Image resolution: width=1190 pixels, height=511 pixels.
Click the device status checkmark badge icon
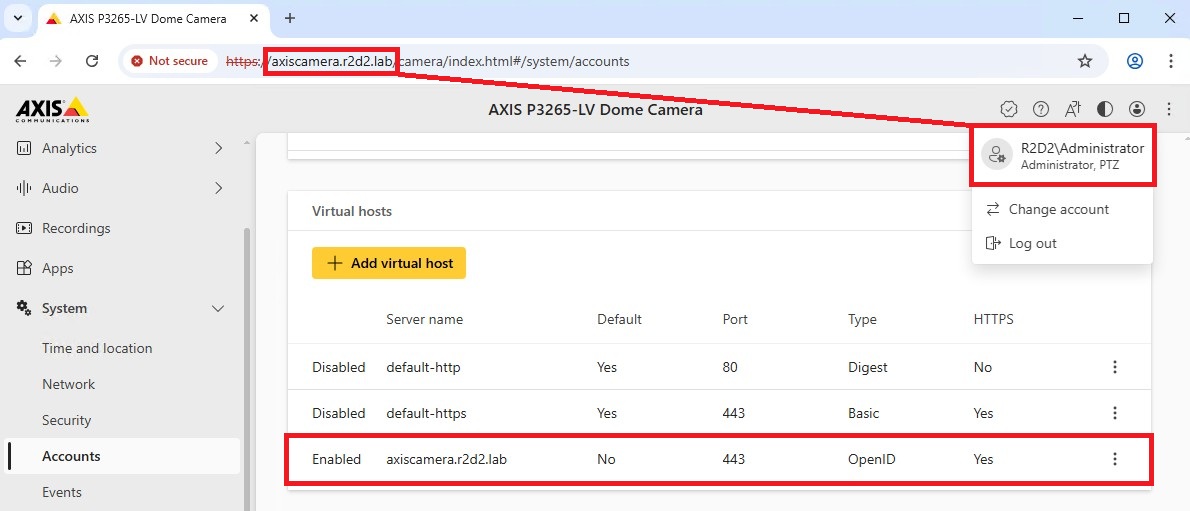tap(1009, 109)
